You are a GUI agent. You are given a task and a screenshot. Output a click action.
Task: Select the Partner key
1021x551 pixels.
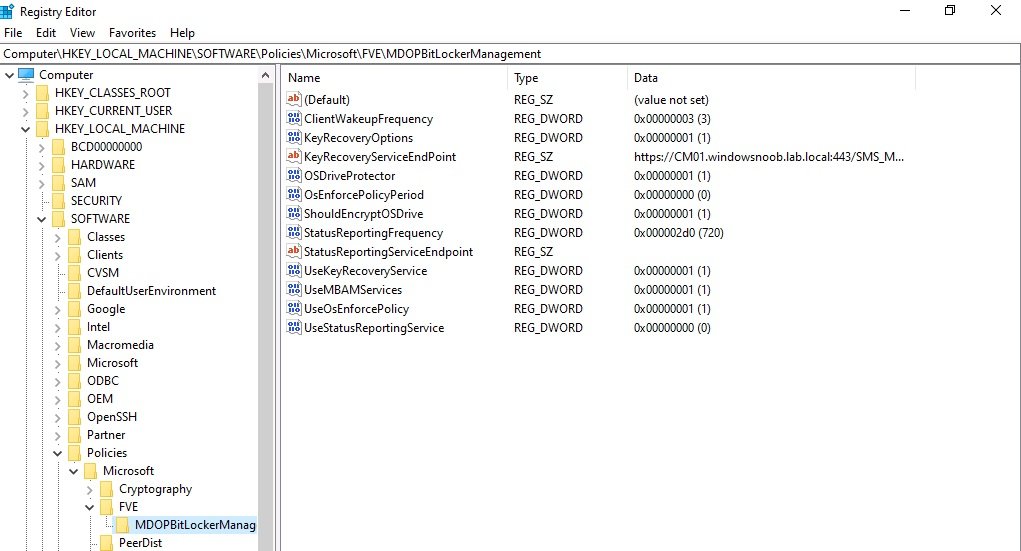click(x=105, y=435)
